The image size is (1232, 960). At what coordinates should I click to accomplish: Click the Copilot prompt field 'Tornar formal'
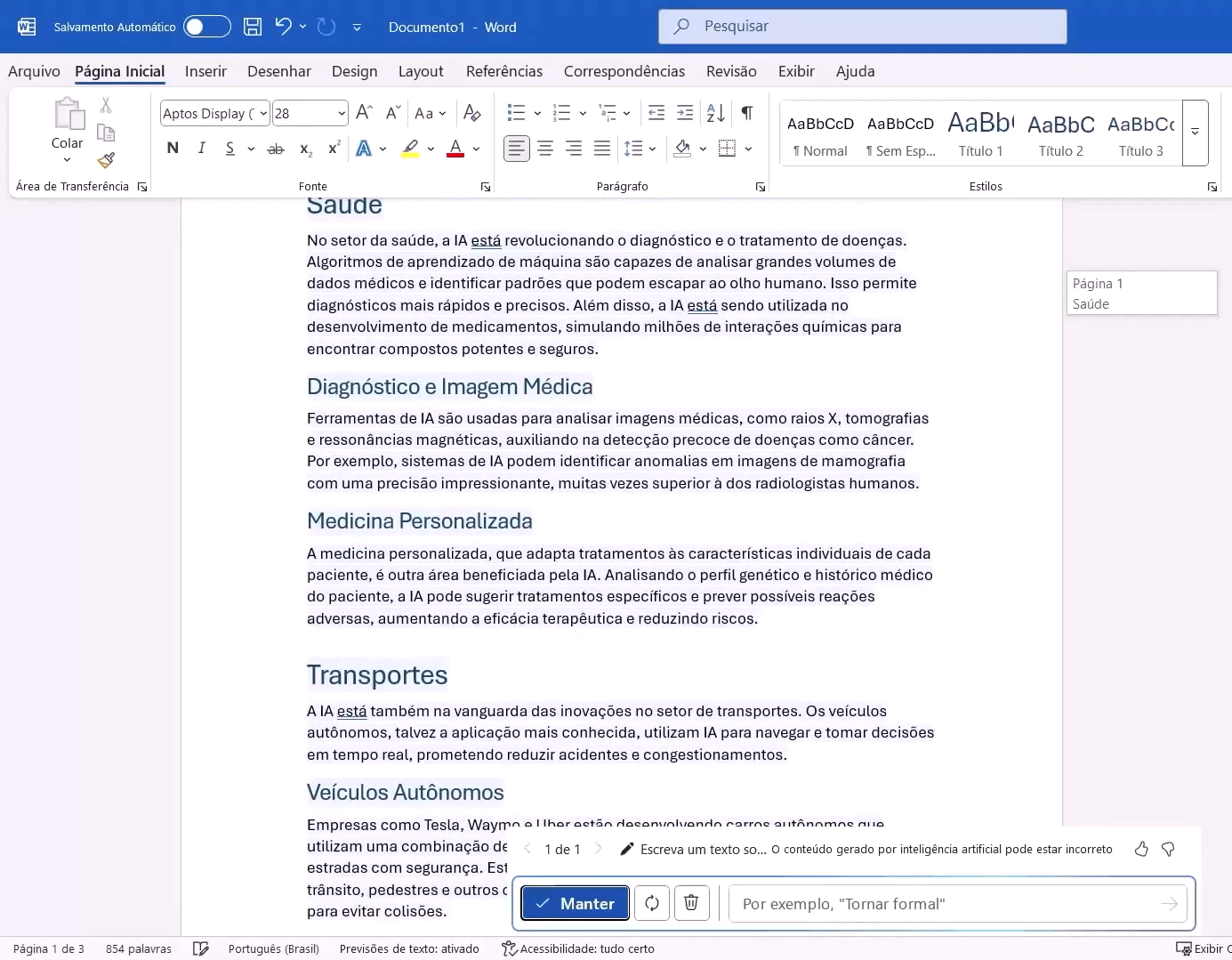pos(958,904)
